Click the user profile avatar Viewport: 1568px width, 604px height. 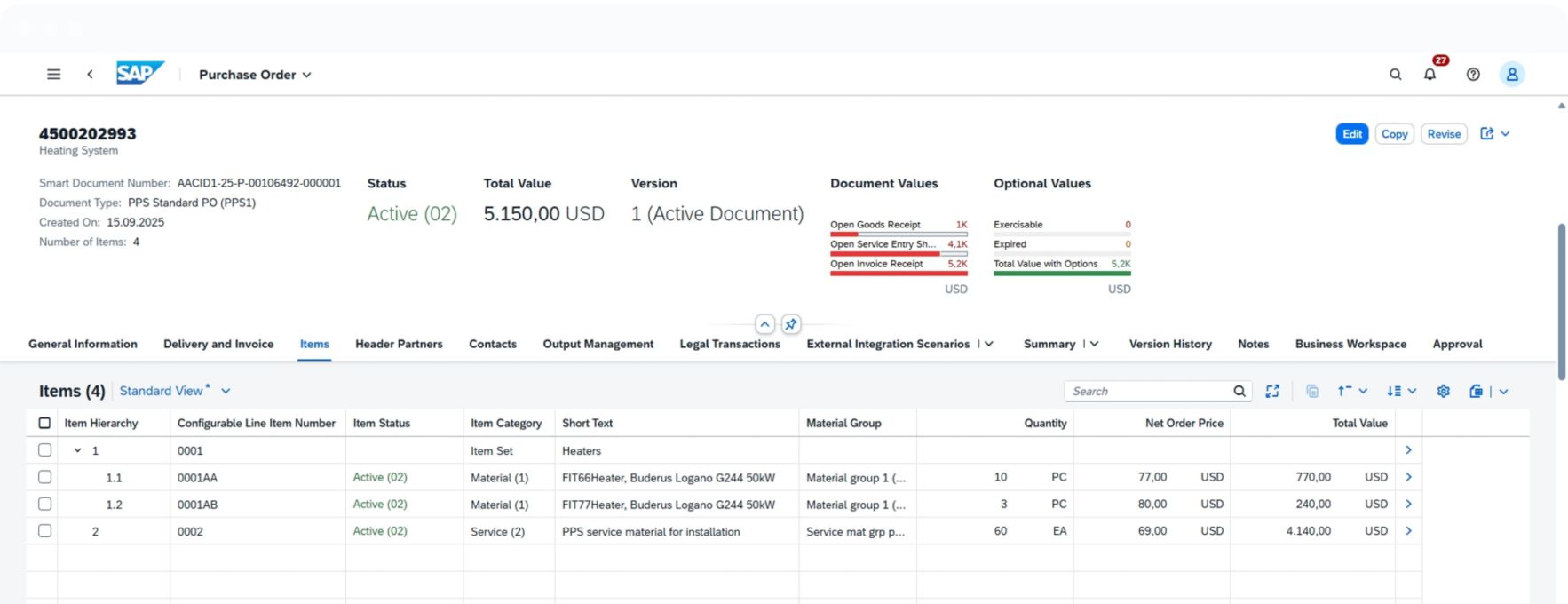[1511, 75]
